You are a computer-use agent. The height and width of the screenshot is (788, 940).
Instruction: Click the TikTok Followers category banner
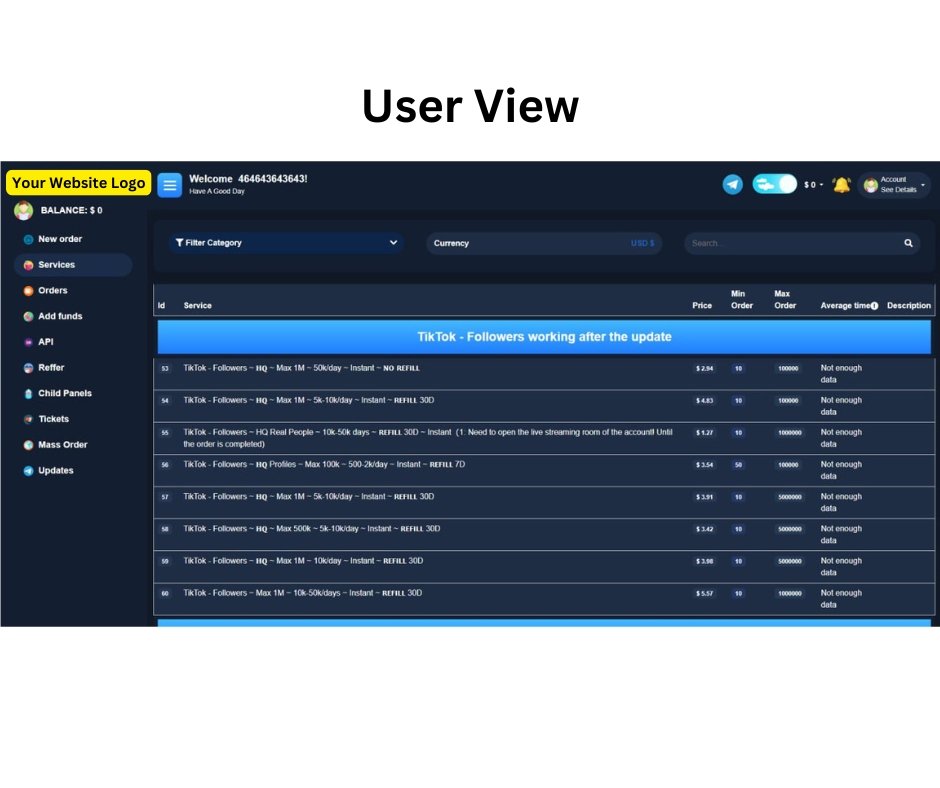[544, 337]
